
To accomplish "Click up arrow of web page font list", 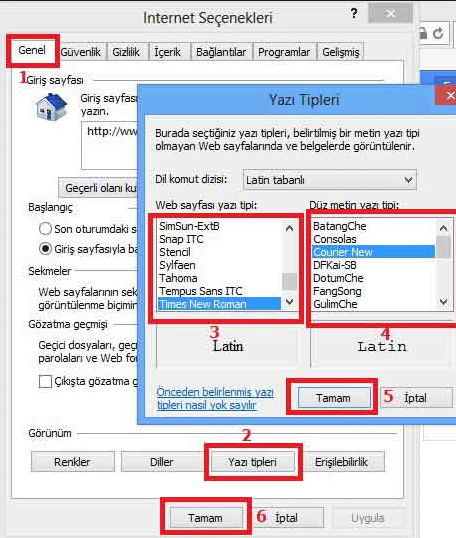I will tap(290, 228).
